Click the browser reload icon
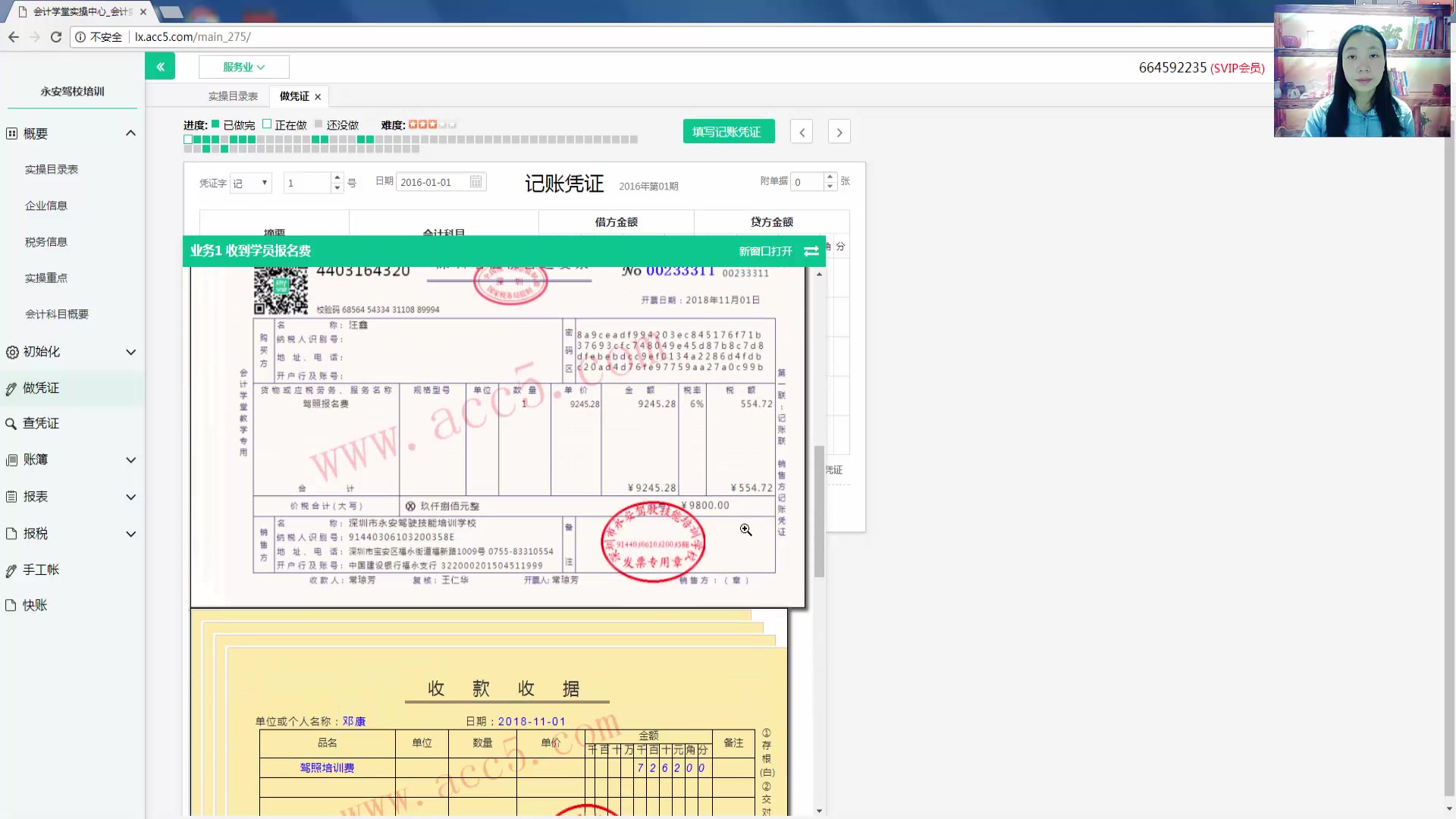Image resolution: width=1456 pixels, height=819 pixels. [56, 36]
